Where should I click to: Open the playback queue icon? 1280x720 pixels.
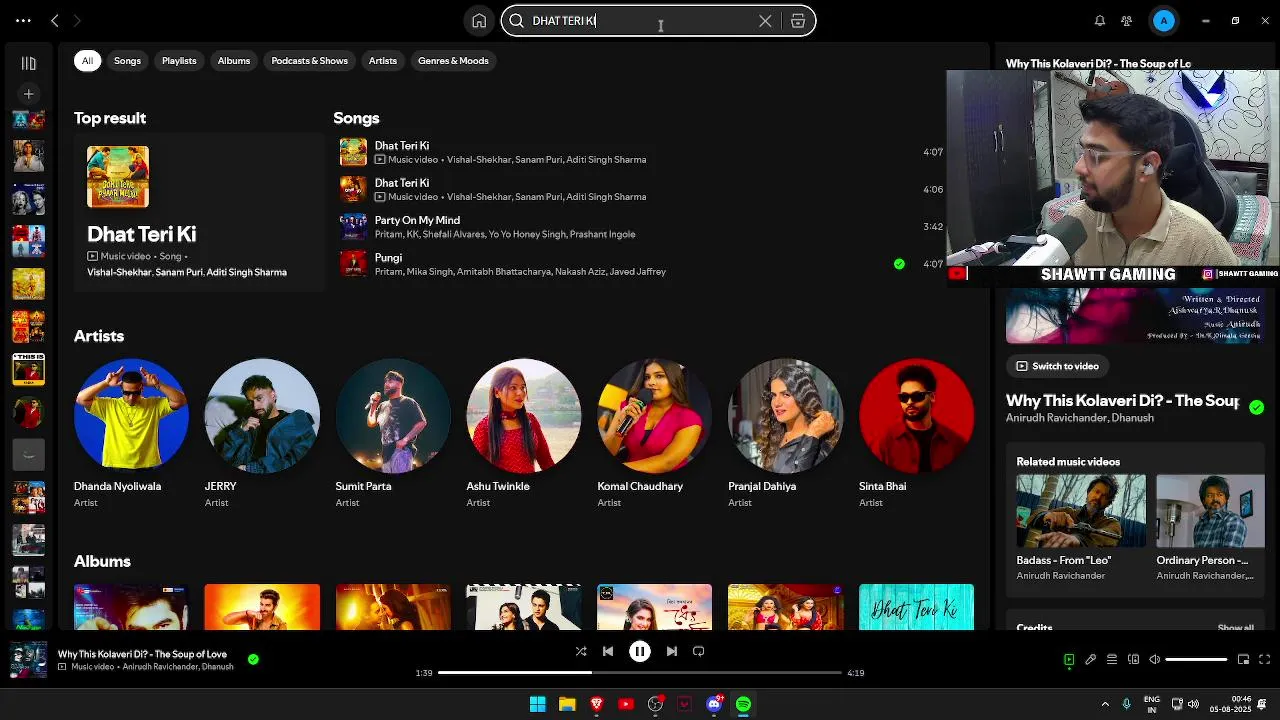[x=1112, y=659]
